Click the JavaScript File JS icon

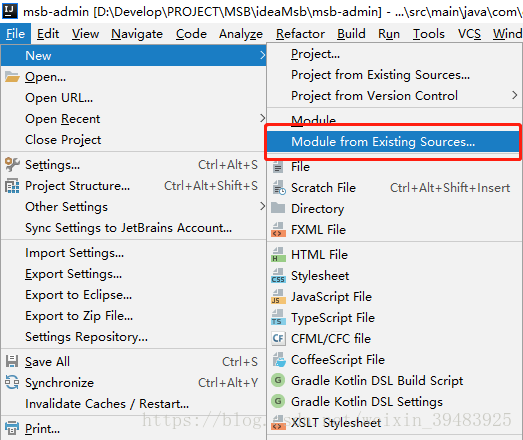click(279, 297)
